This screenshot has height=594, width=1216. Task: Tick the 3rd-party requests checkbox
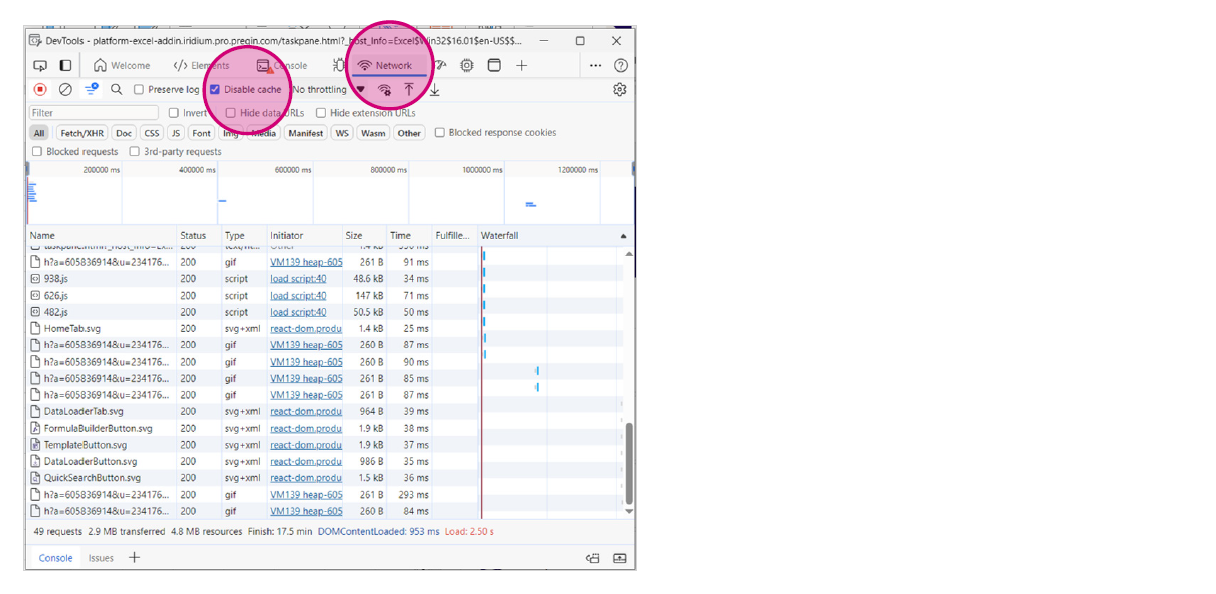click(x=135, y=152)
